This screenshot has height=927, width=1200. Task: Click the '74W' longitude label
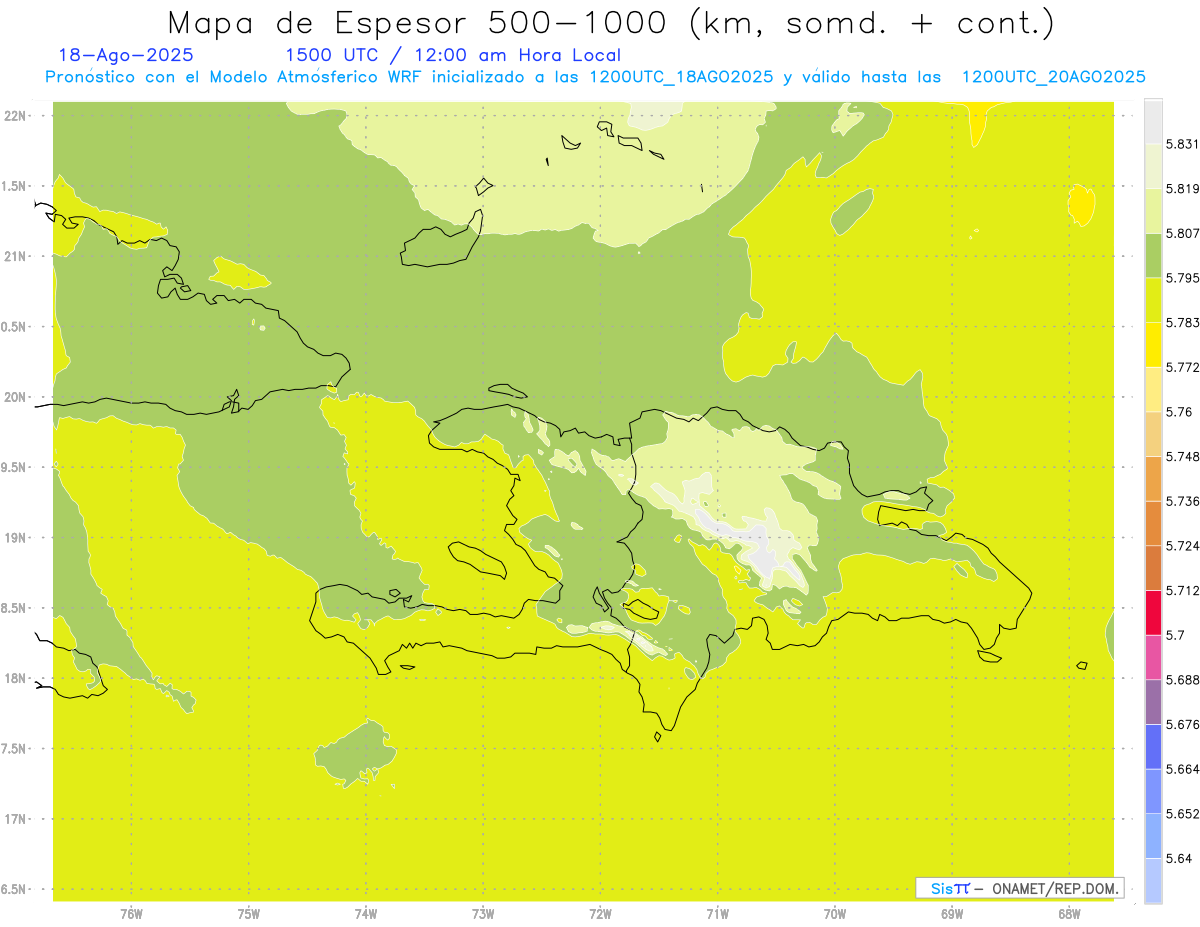(366, 914)
